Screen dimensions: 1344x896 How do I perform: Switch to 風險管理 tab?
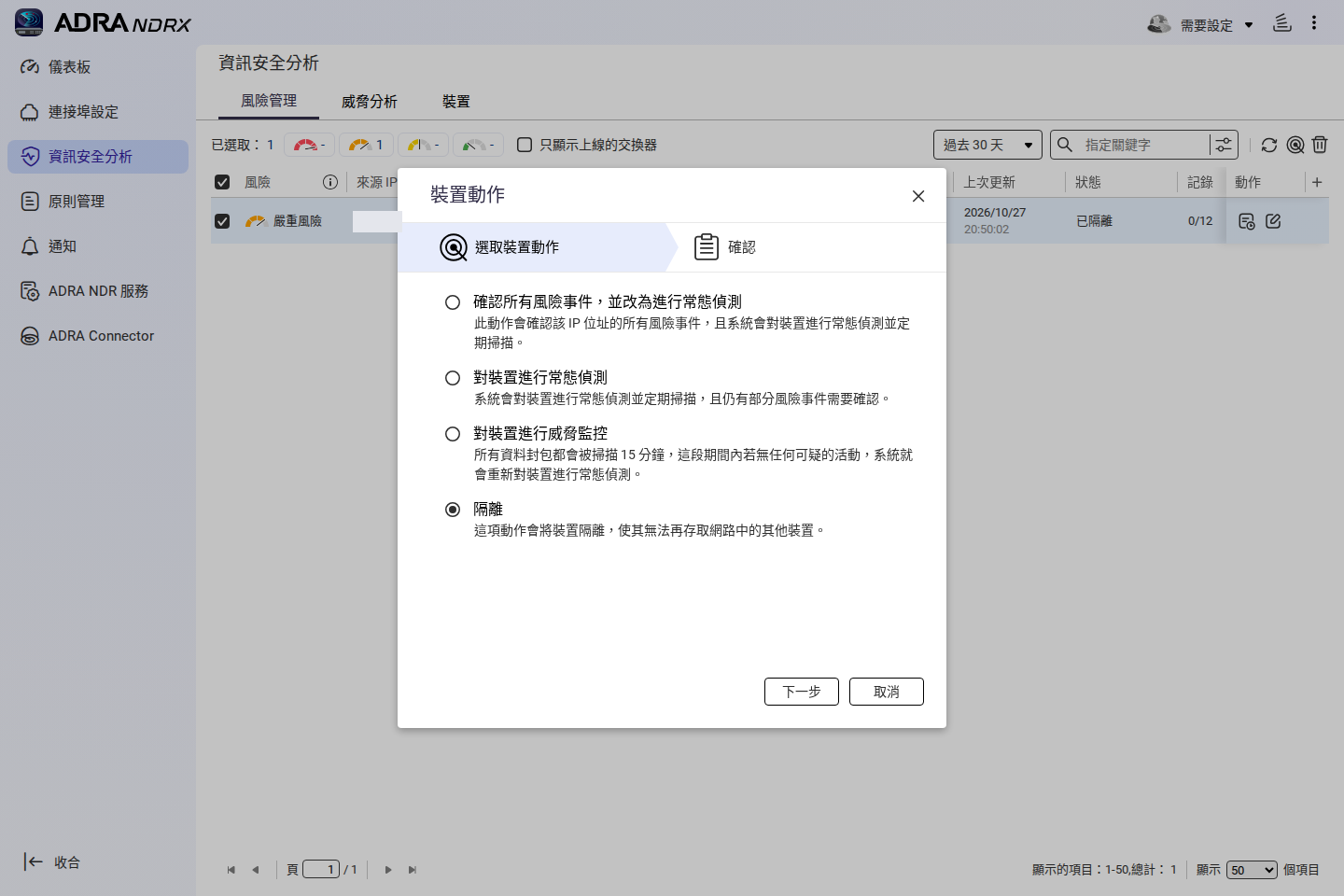pyautogui.click(x=269, y=101)
